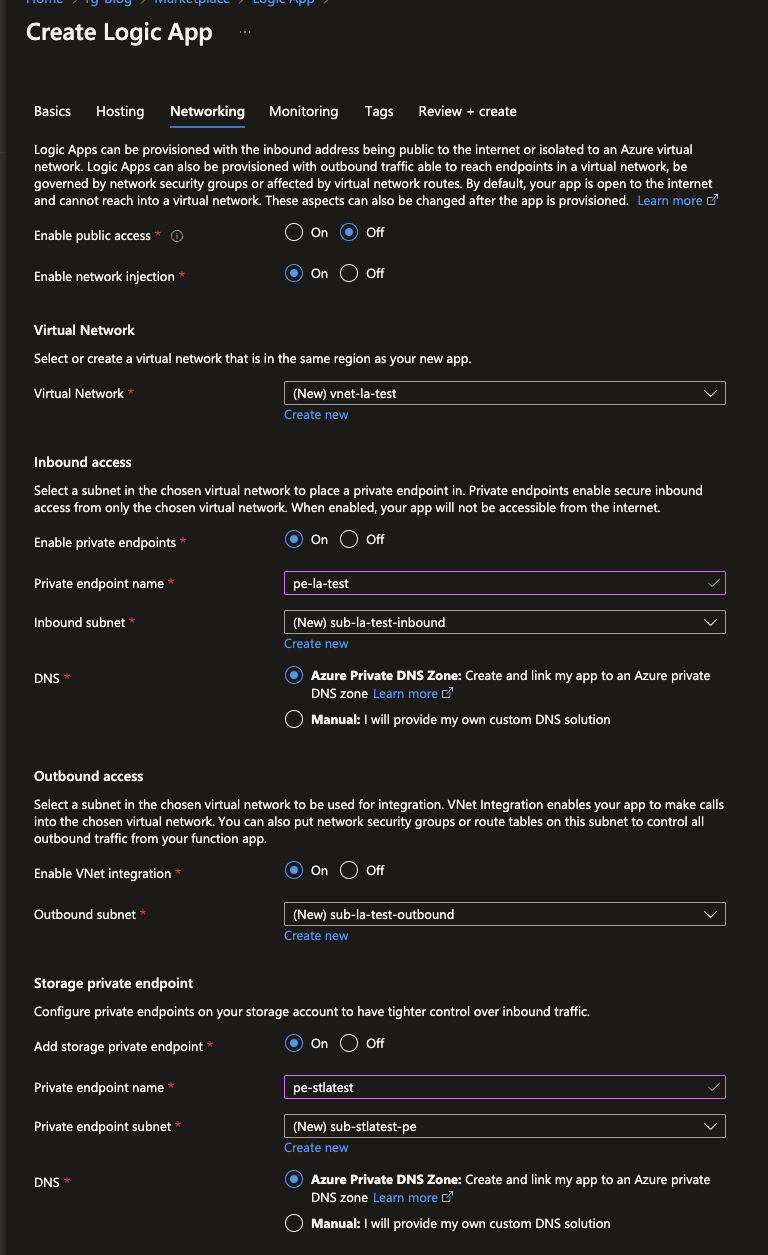This screenshot has height=1255, width=768.
Task: Open the more options ellipsis next to Create Logic App
Action: pos(245,33)
